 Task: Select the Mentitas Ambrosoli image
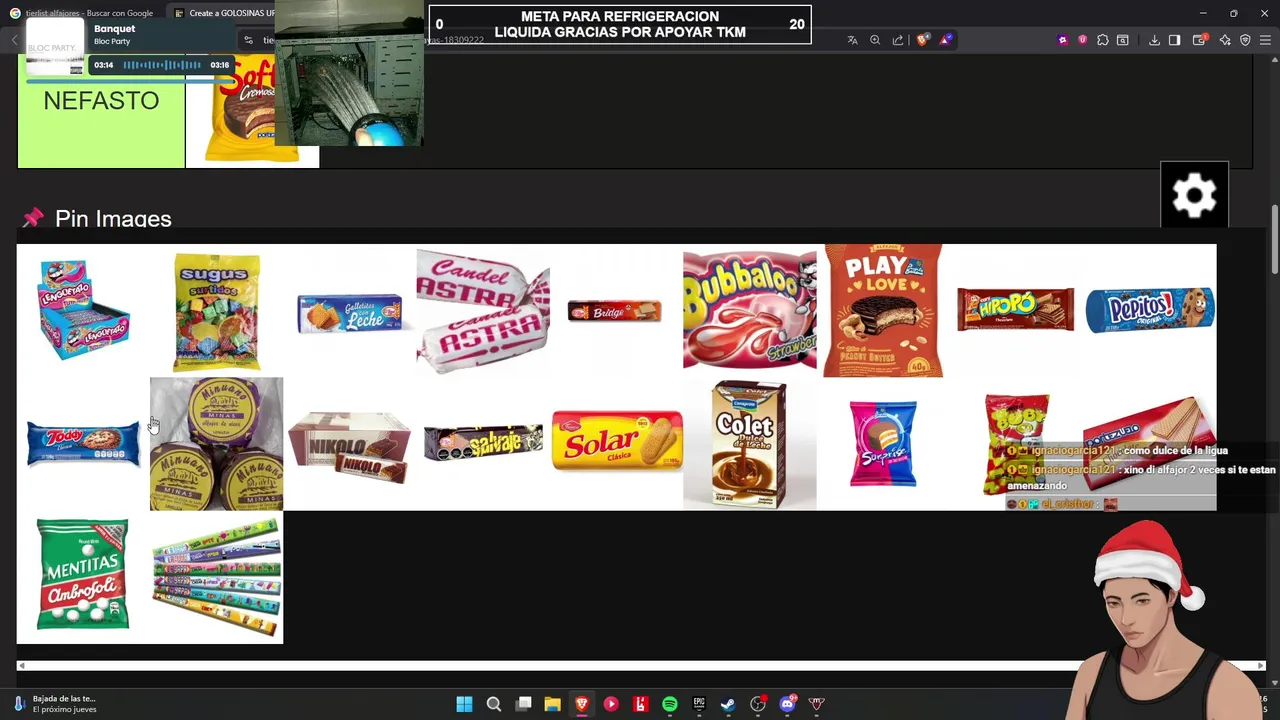click(83, 577)
